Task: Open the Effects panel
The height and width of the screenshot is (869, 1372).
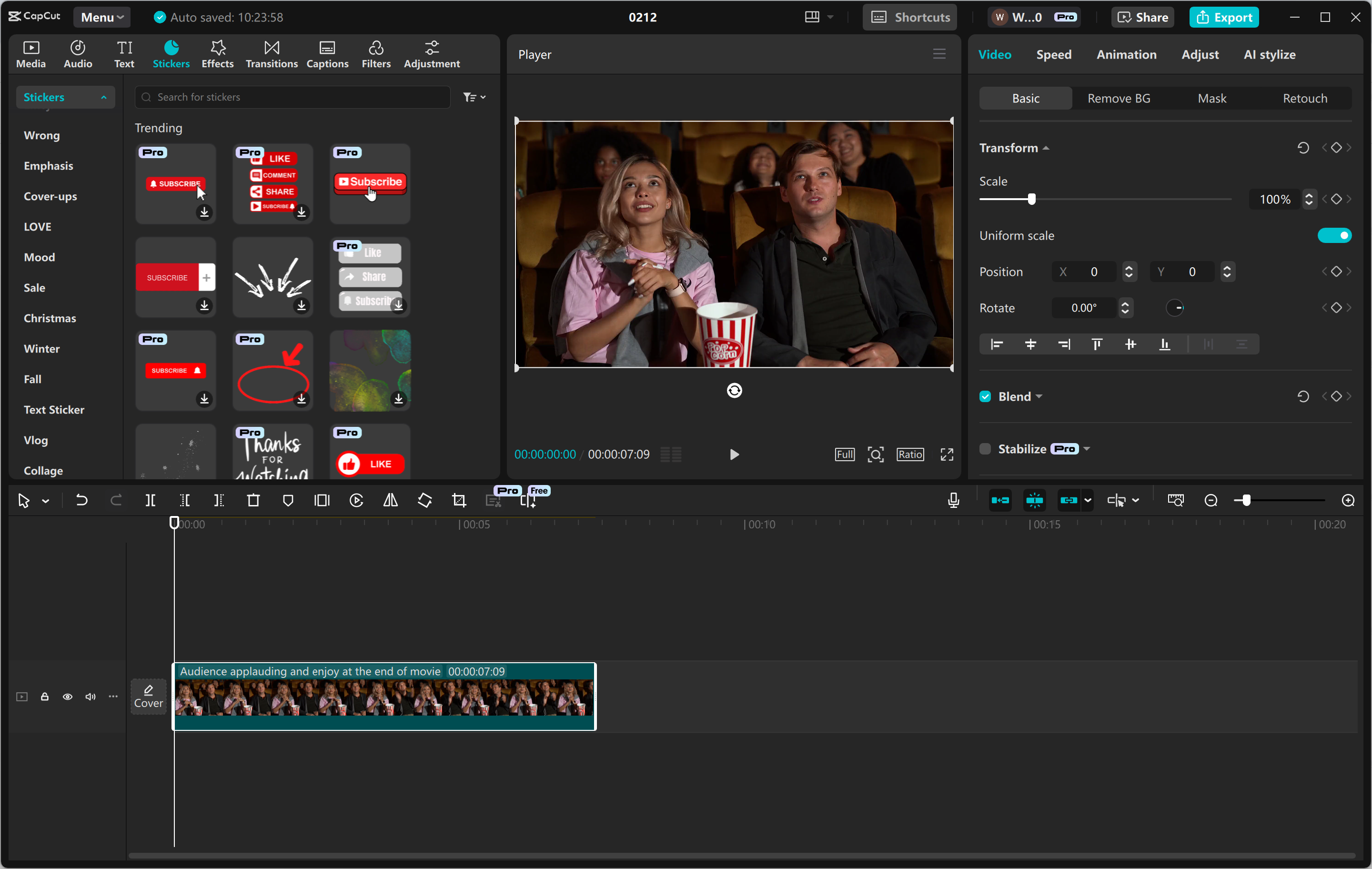Action: click(x=217, y=54)
